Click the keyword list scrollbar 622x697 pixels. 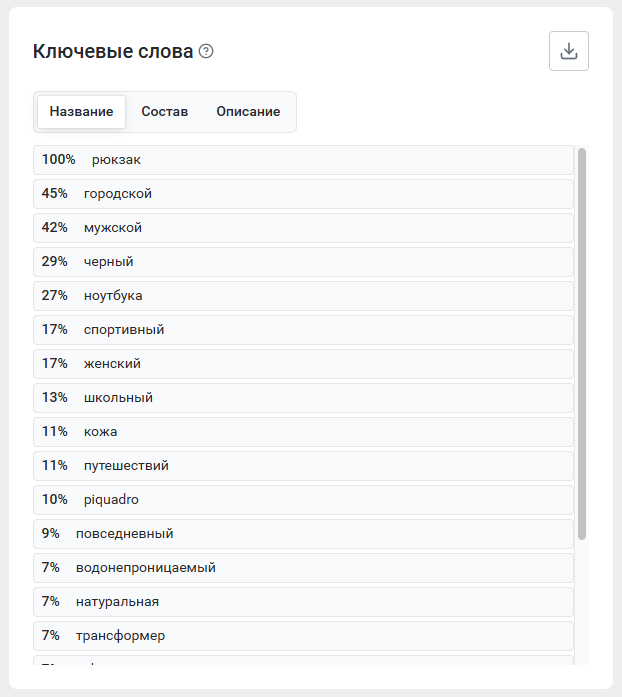click(582, 344)
